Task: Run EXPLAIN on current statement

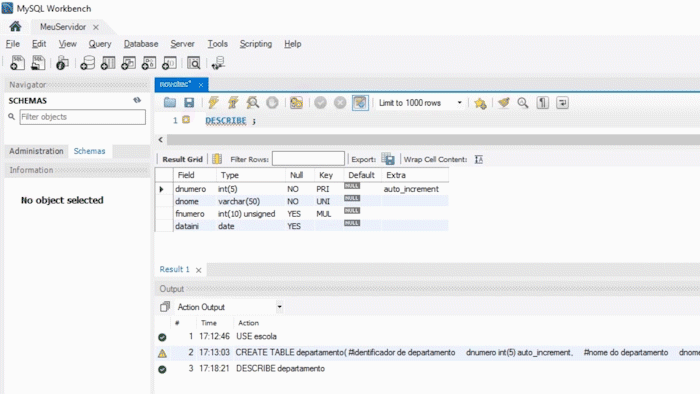Action: click(x=253, y=103)
